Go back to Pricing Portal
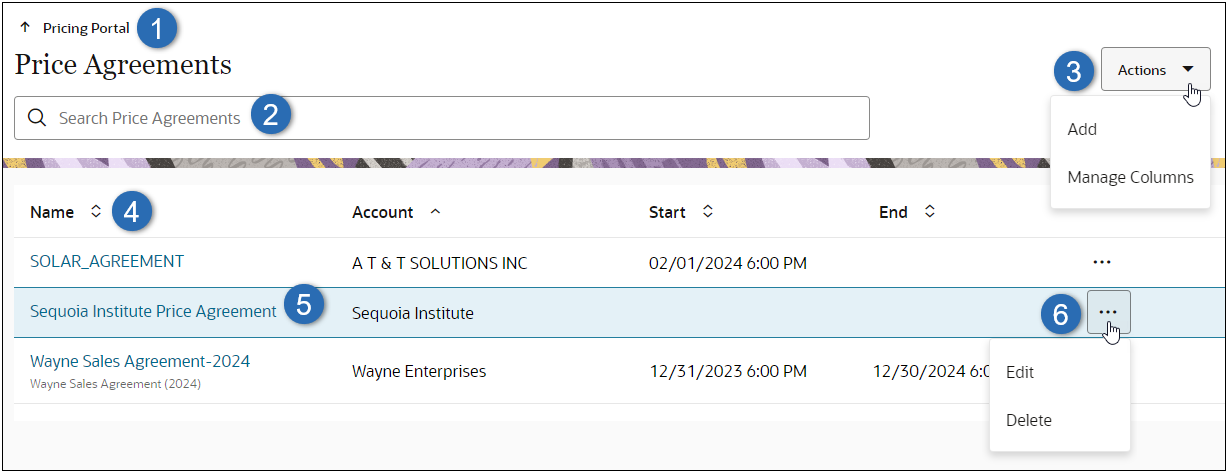Image resolution: width=1228 pixels, height=473 pixels. pyautogui.click(x=86, y=28)
